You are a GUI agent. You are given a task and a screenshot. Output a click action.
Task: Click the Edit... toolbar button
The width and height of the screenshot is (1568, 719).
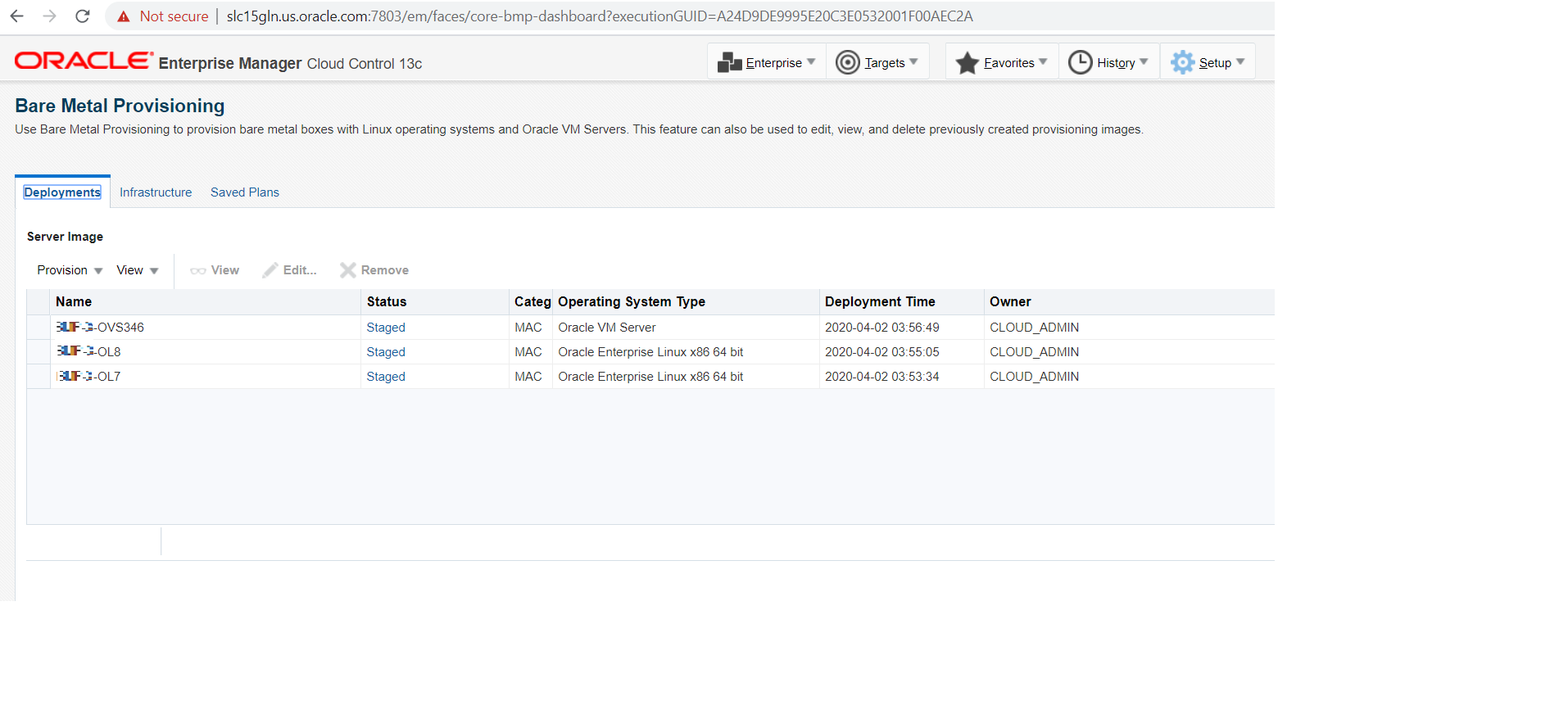point(289,270)
